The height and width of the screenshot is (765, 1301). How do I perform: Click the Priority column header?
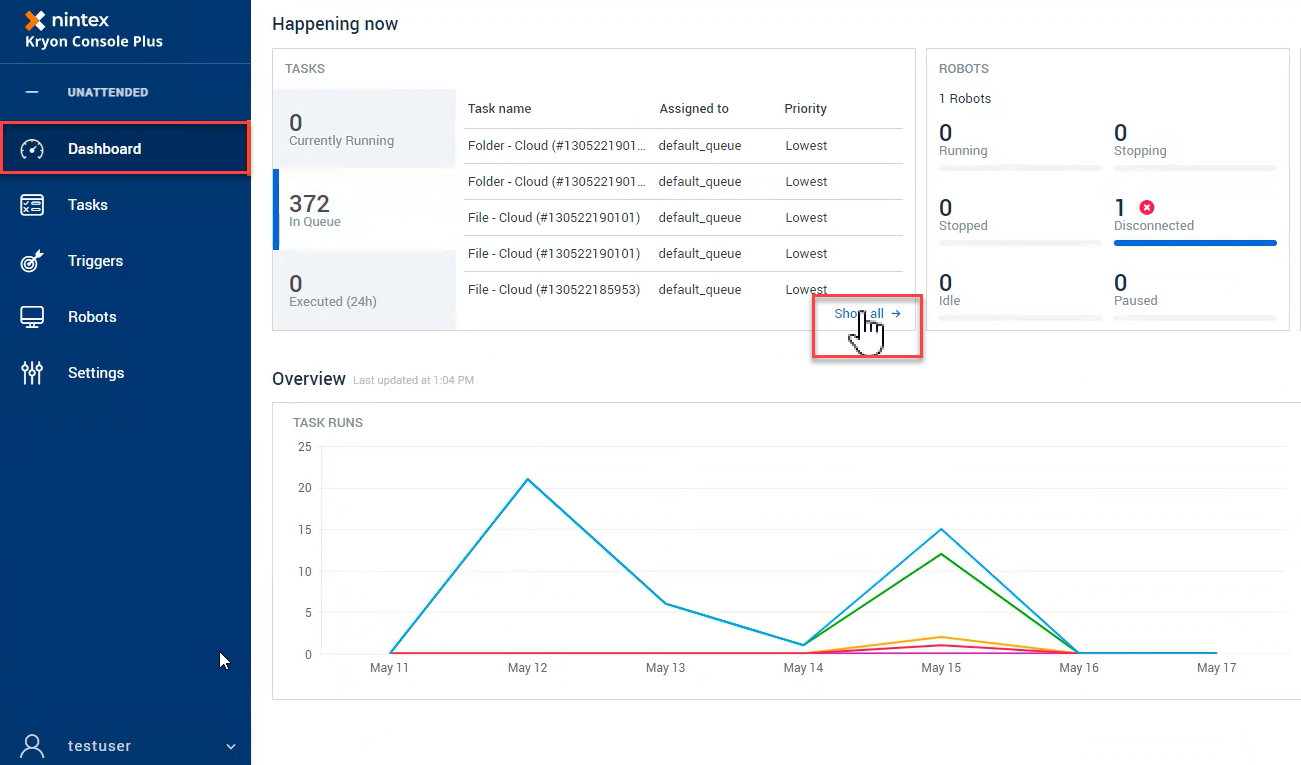pos(805,109)
